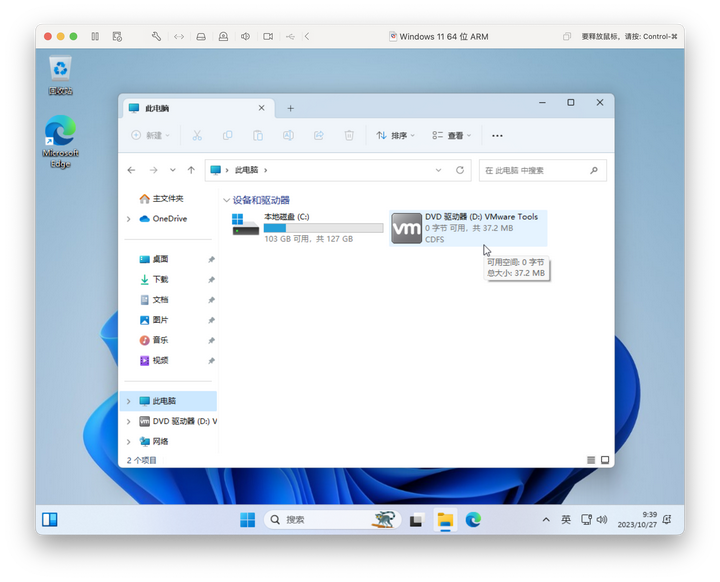Expand the 网络 tree node
This screenshot has width=720, height=582.
[x=129, y=442]
